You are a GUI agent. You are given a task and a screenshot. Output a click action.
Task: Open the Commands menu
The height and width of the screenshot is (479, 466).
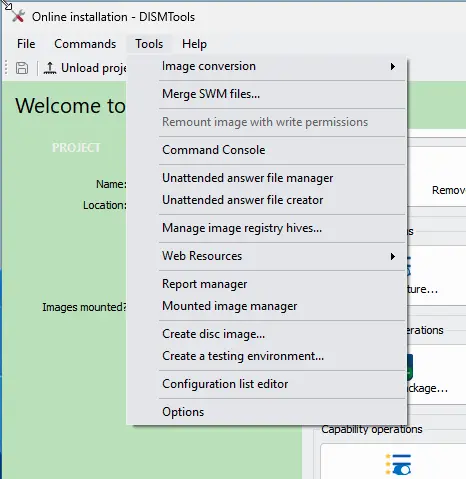[x=85, y=44]
